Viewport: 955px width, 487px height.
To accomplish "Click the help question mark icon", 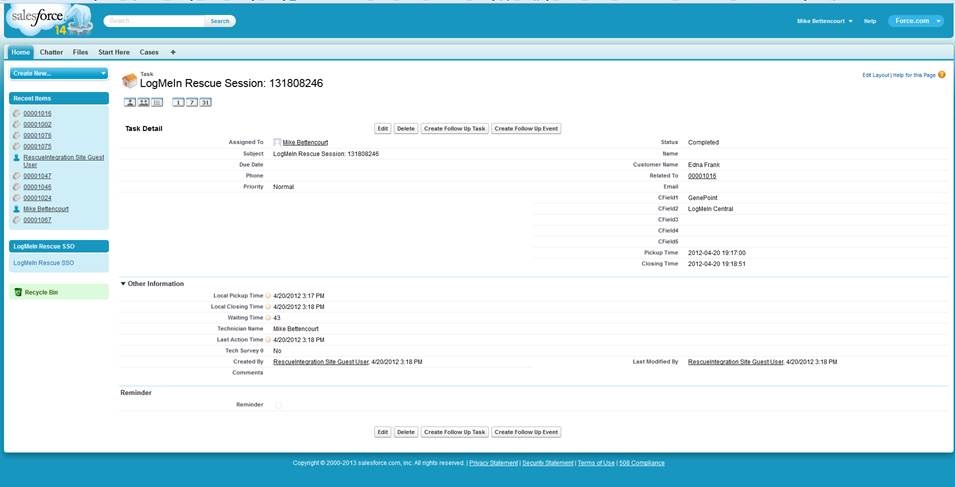I will 942,75.
